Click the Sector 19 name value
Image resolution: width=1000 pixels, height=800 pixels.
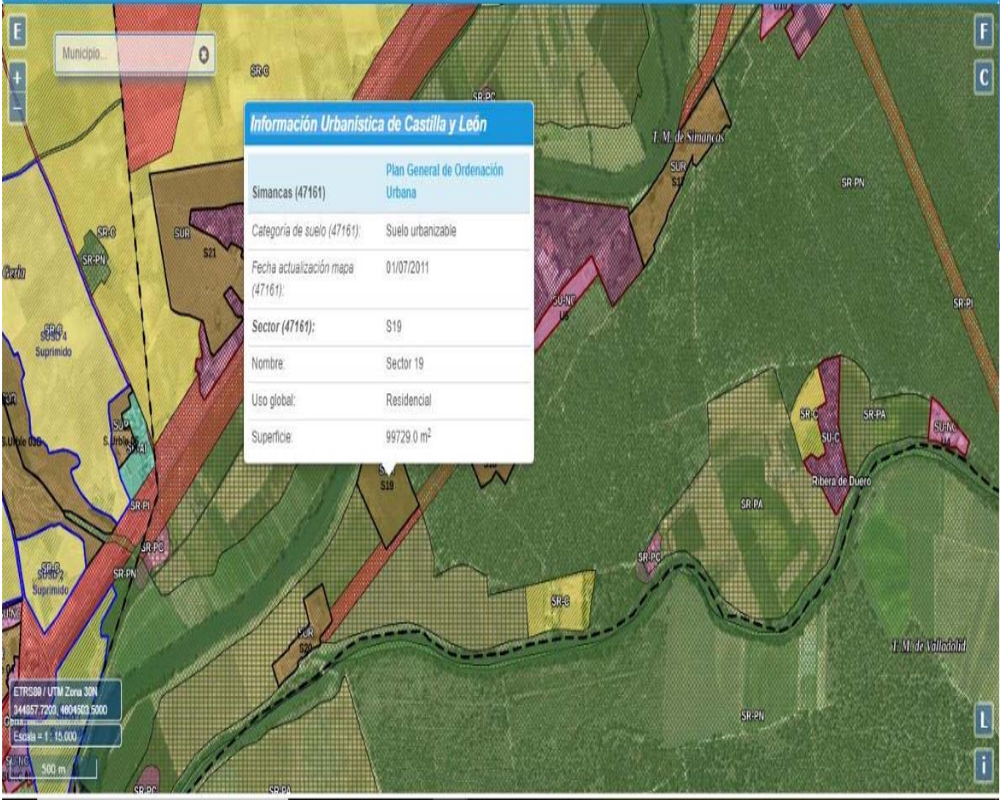[x=404, y=364]
